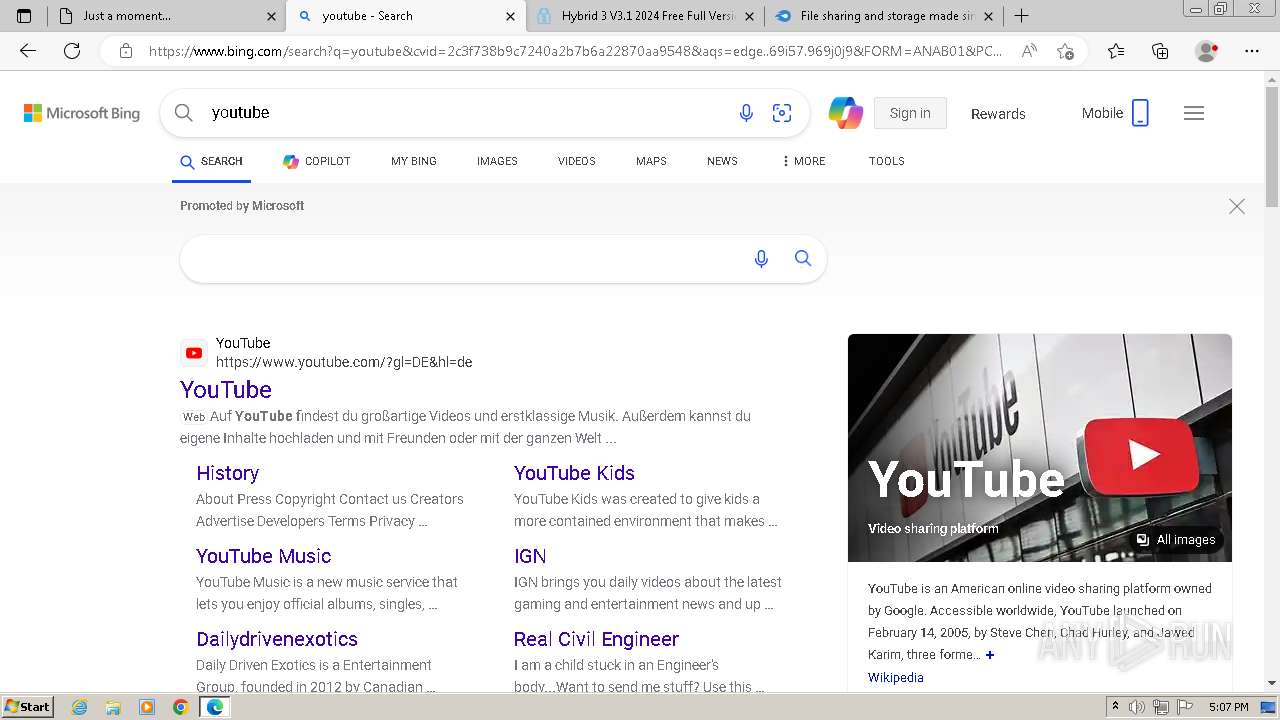Go back with the browser back arrow
Image resolution: width=1280 pixels, height=720 pixels.
tap(28, 51)
